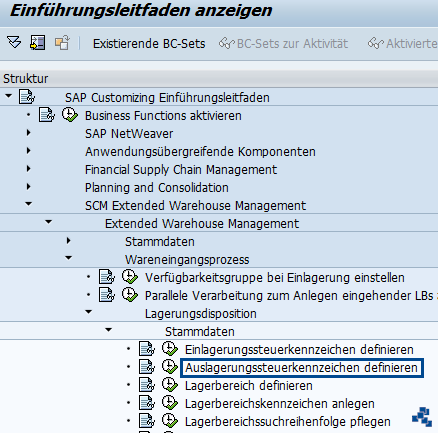Execute Lagerbereich definieren activity
Image resolution: width=438 pixels, height=433 pixels.
(x=169, y=385)
